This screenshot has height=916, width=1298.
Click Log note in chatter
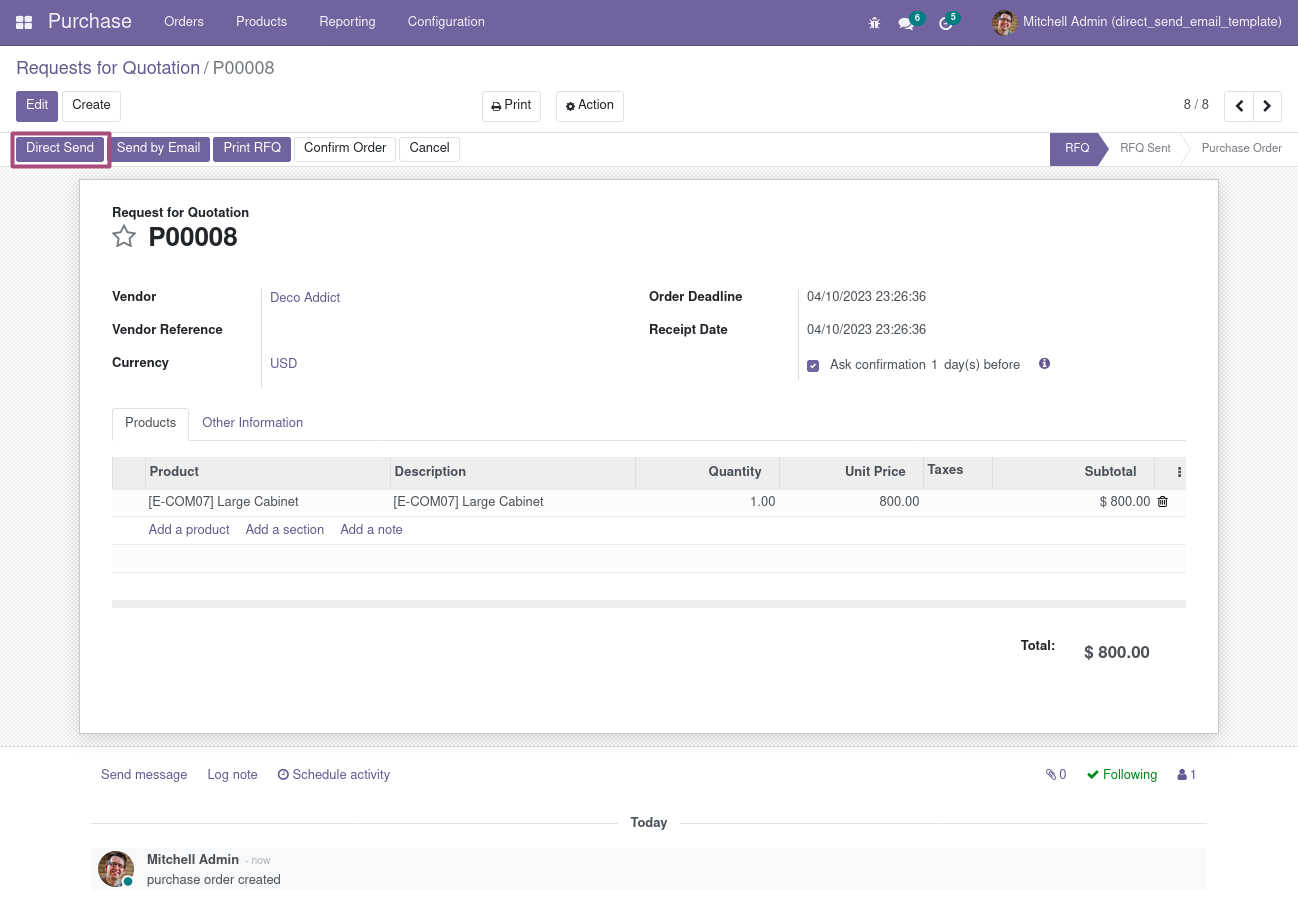pos(232,775)
